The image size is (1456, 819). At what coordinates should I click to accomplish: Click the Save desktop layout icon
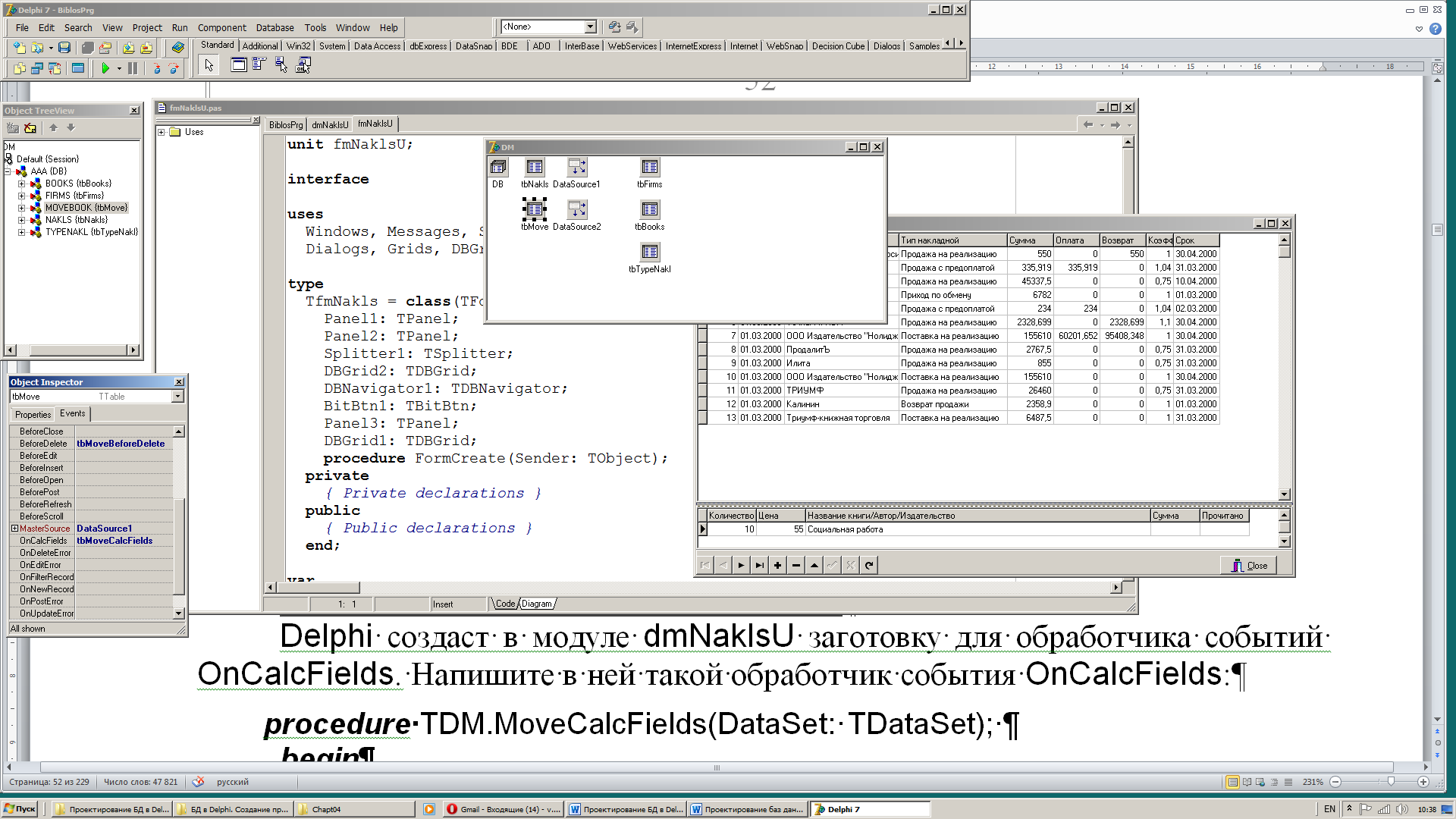click(615, 27)
